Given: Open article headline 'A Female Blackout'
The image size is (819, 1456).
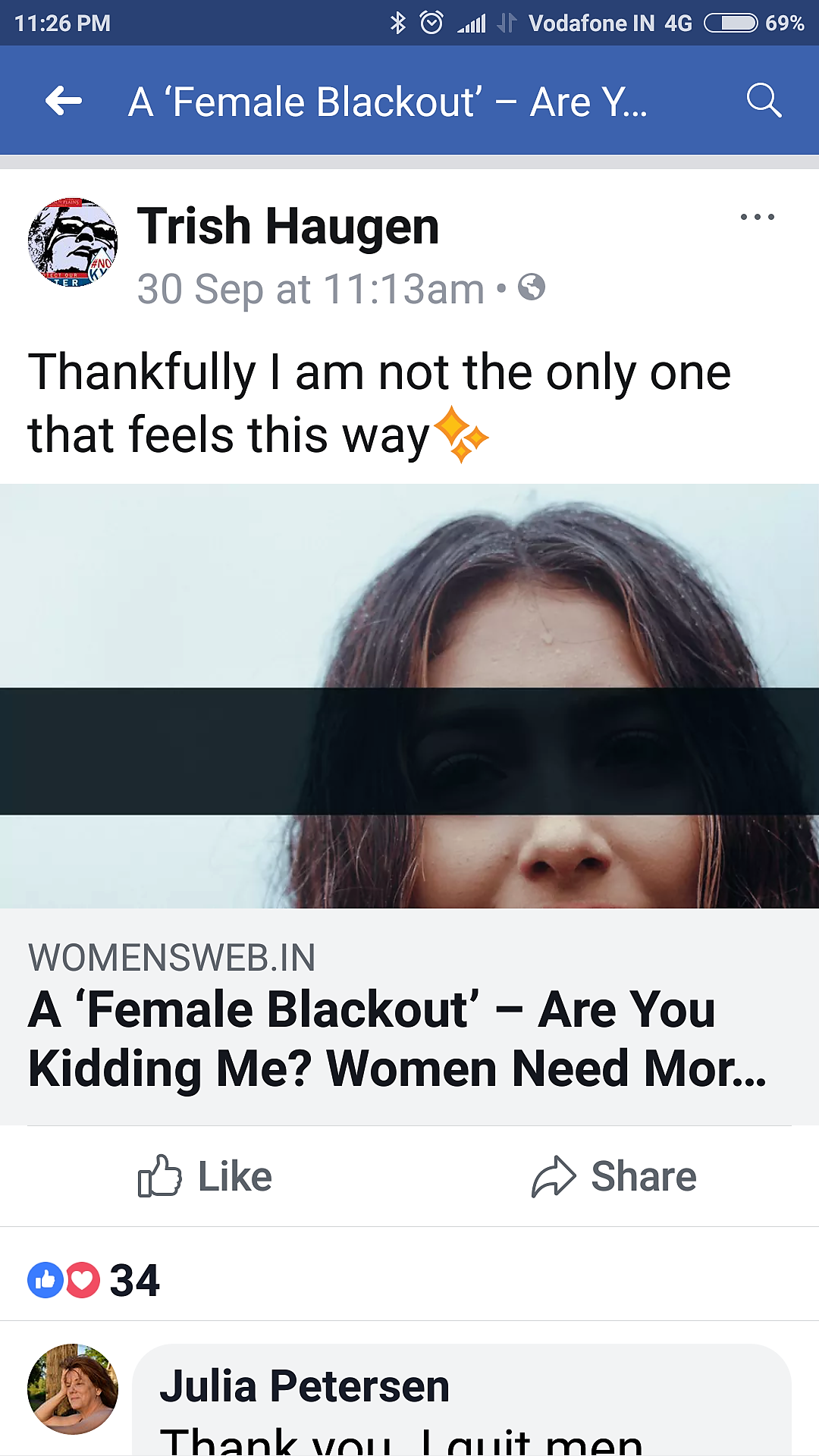Looking at the screenshot, I should point(398,1039).
